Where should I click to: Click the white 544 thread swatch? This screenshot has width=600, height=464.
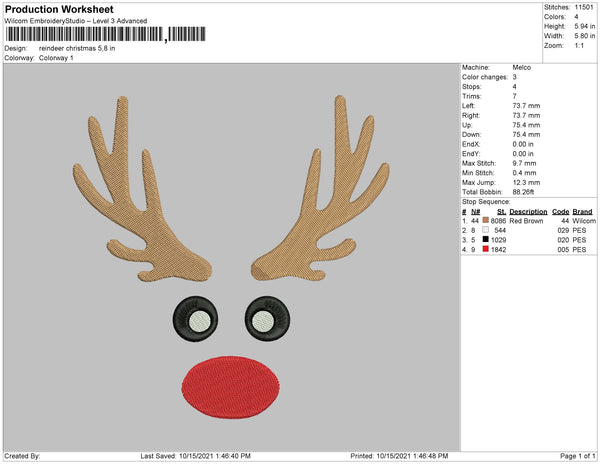(x=486, y=230)
